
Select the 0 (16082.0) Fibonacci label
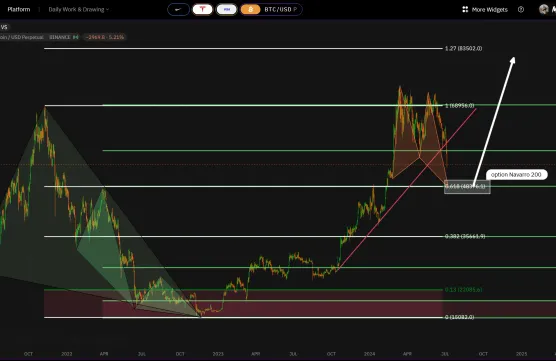[460, 317]
